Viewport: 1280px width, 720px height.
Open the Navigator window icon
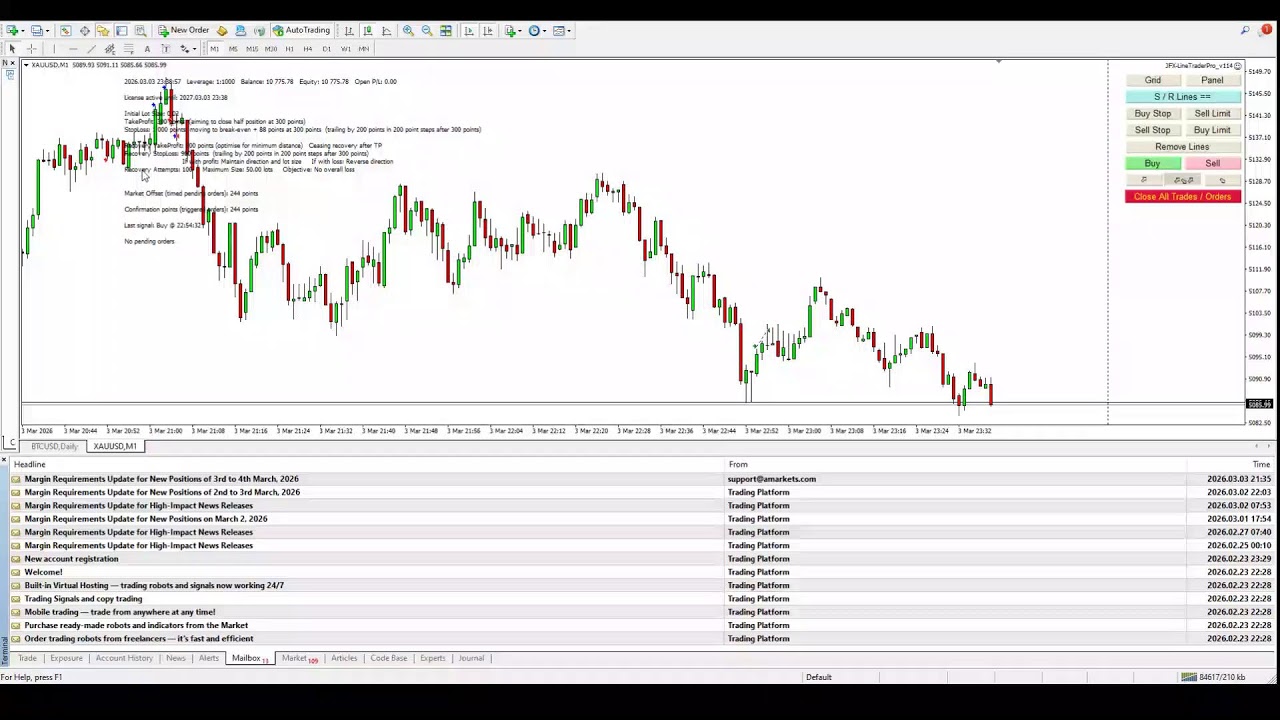coord(102,30)
